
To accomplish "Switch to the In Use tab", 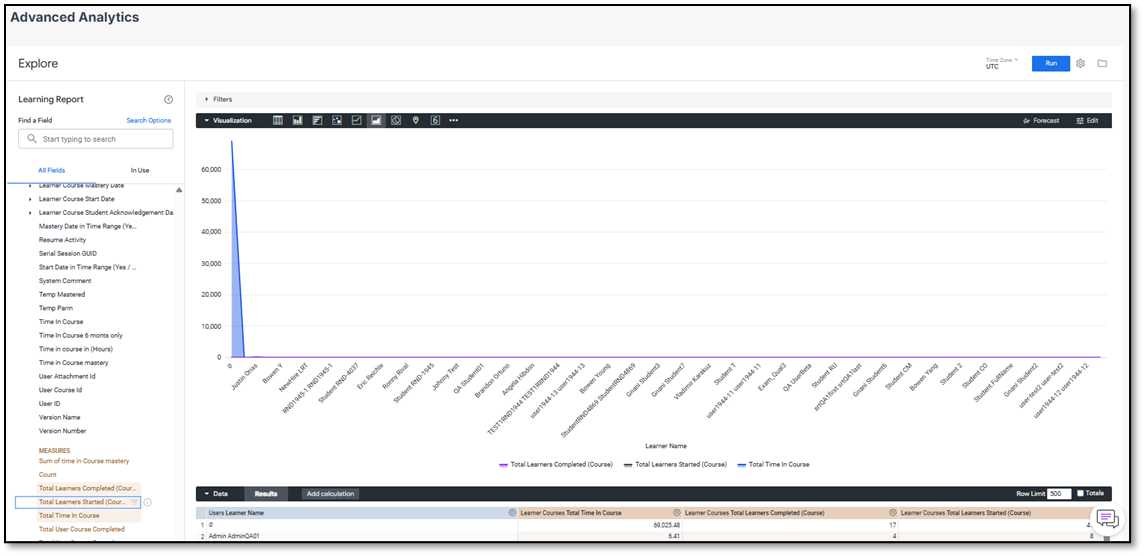I will click(140, 170).
